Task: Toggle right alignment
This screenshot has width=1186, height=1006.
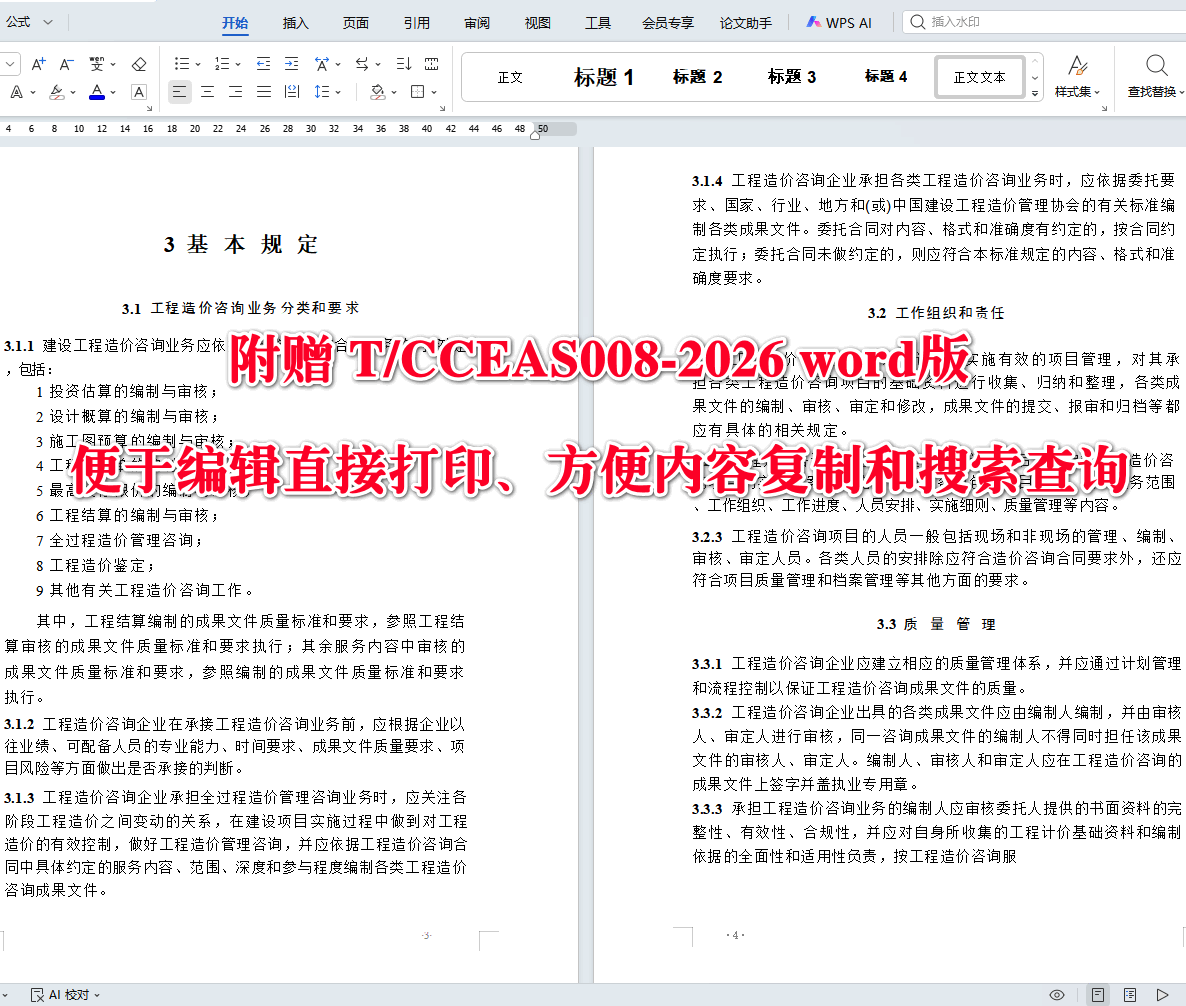Action: [x=235, y=92]
